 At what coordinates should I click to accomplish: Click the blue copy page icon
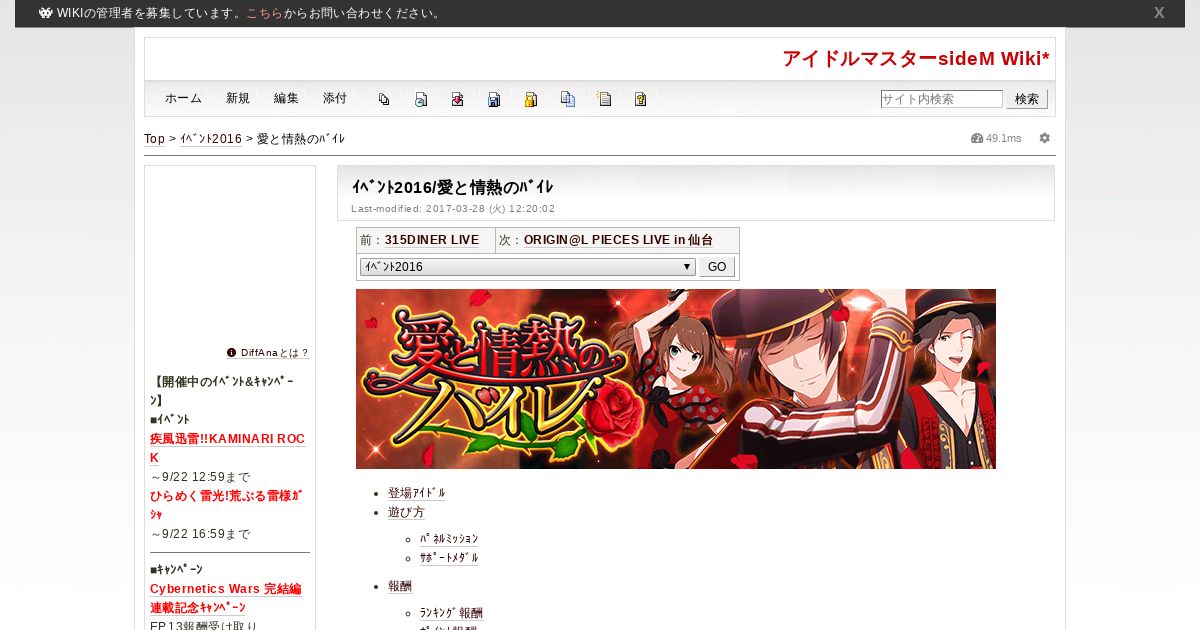pyautogui.click(x=568, y=99)
